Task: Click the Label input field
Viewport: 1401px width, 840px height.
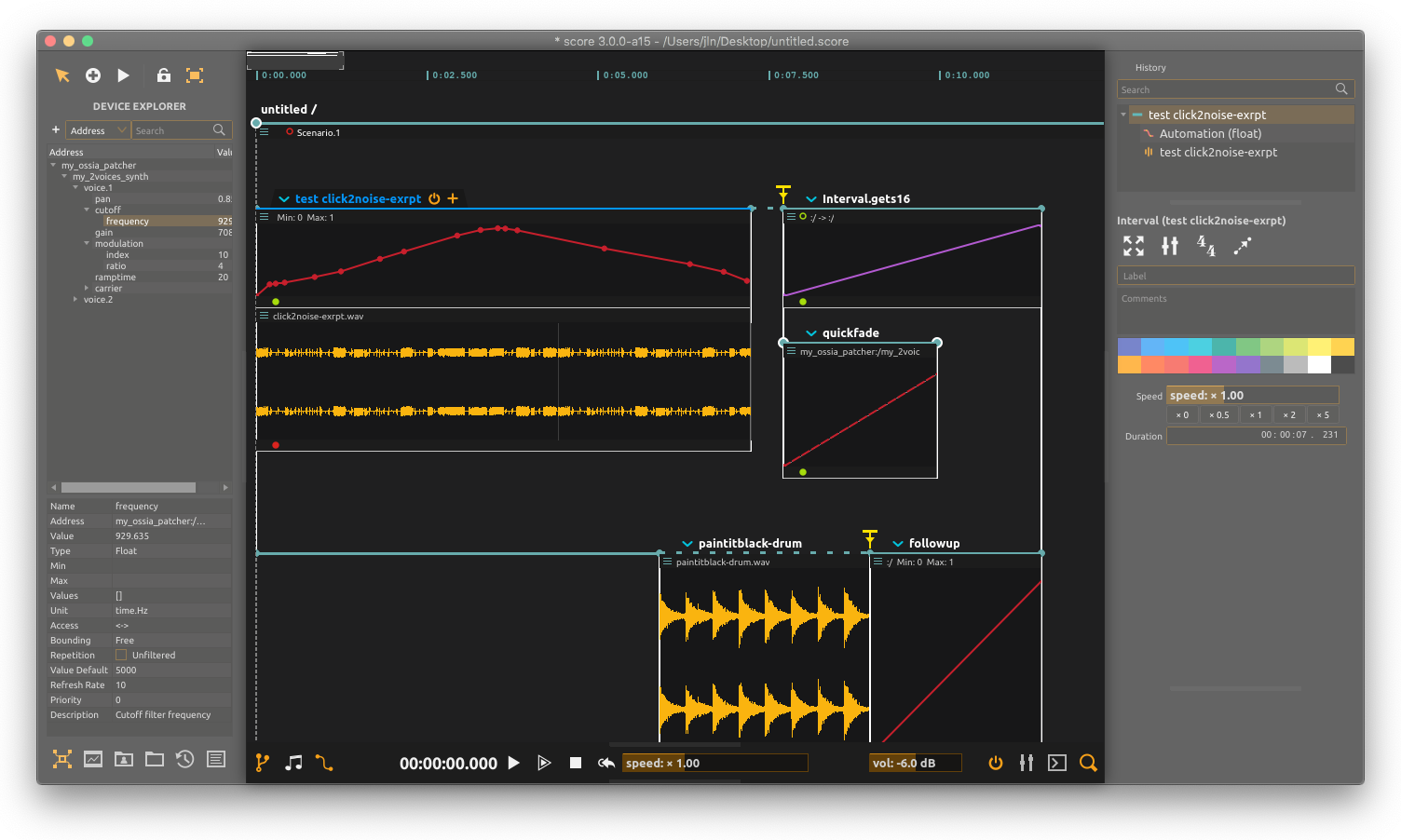Action: tap(1235, 276)
